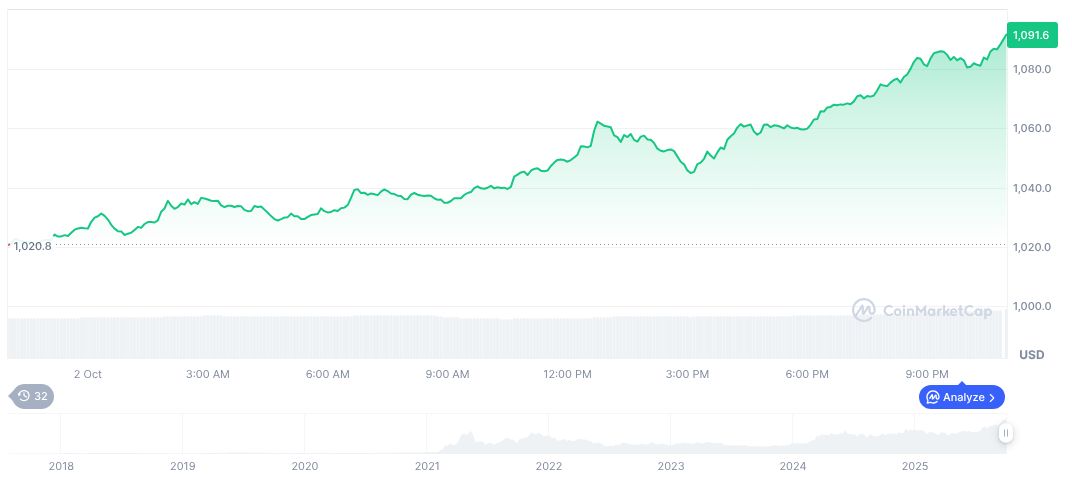Click the 12:00 PM time axis label
This screenshot has height=477, width=1072.
tap(567, 374)
